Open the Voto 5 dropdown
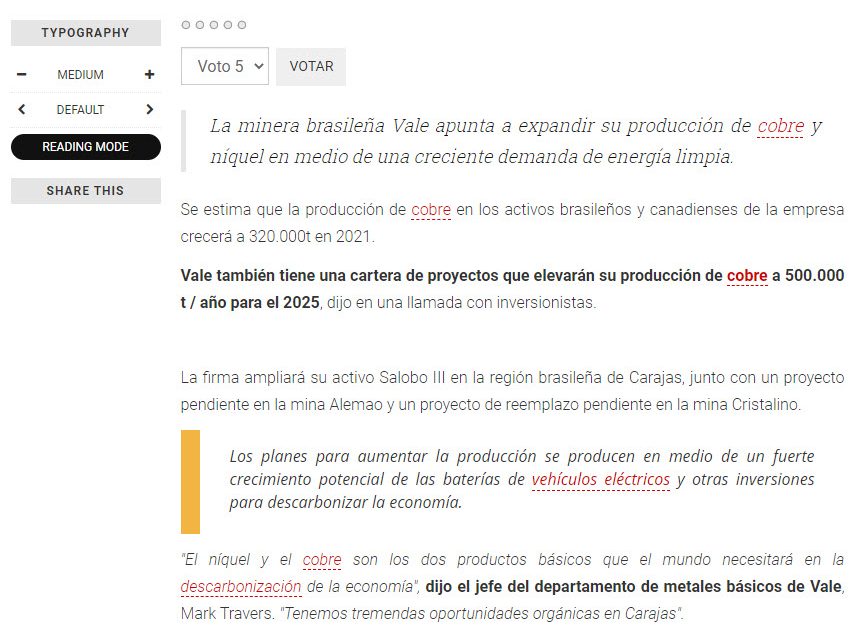 click(x=225, y=67)
